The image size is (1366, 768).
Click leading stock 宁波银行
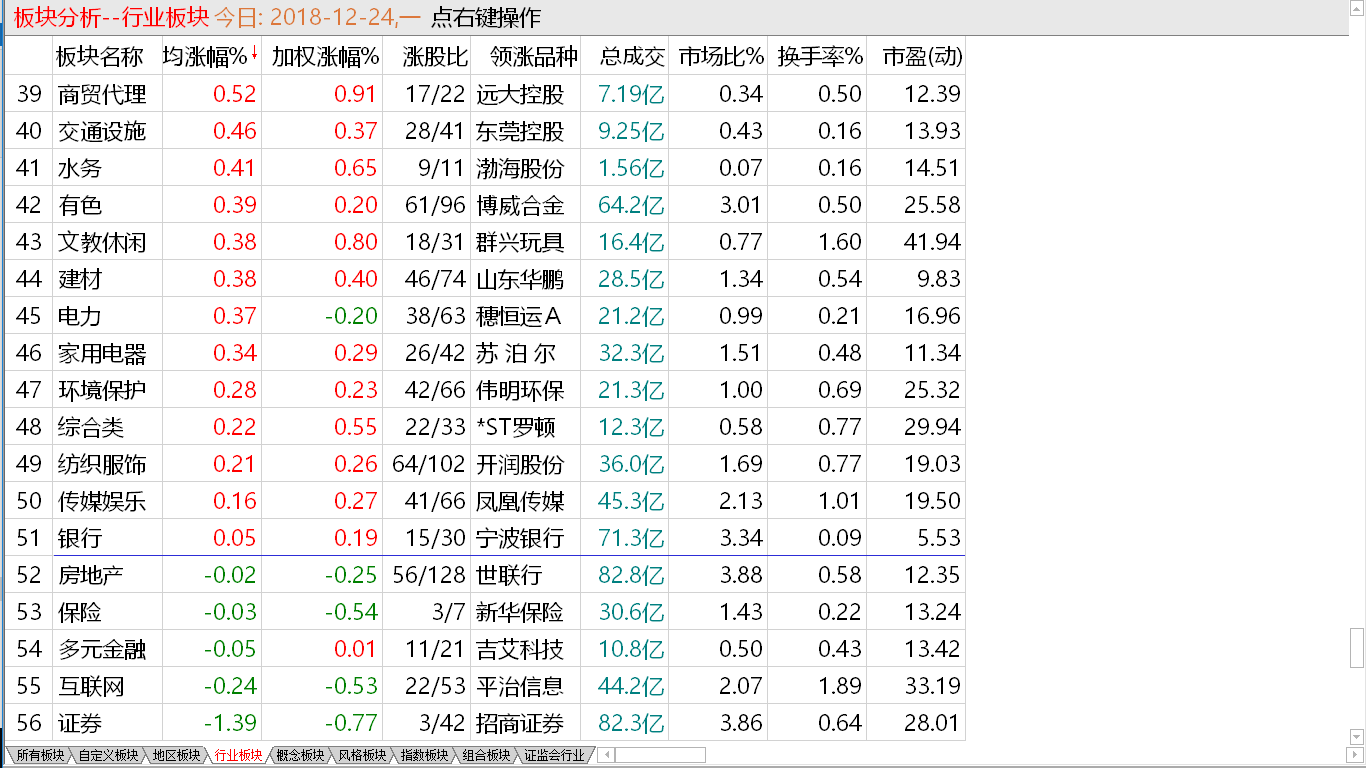click(x=520, y=538)
